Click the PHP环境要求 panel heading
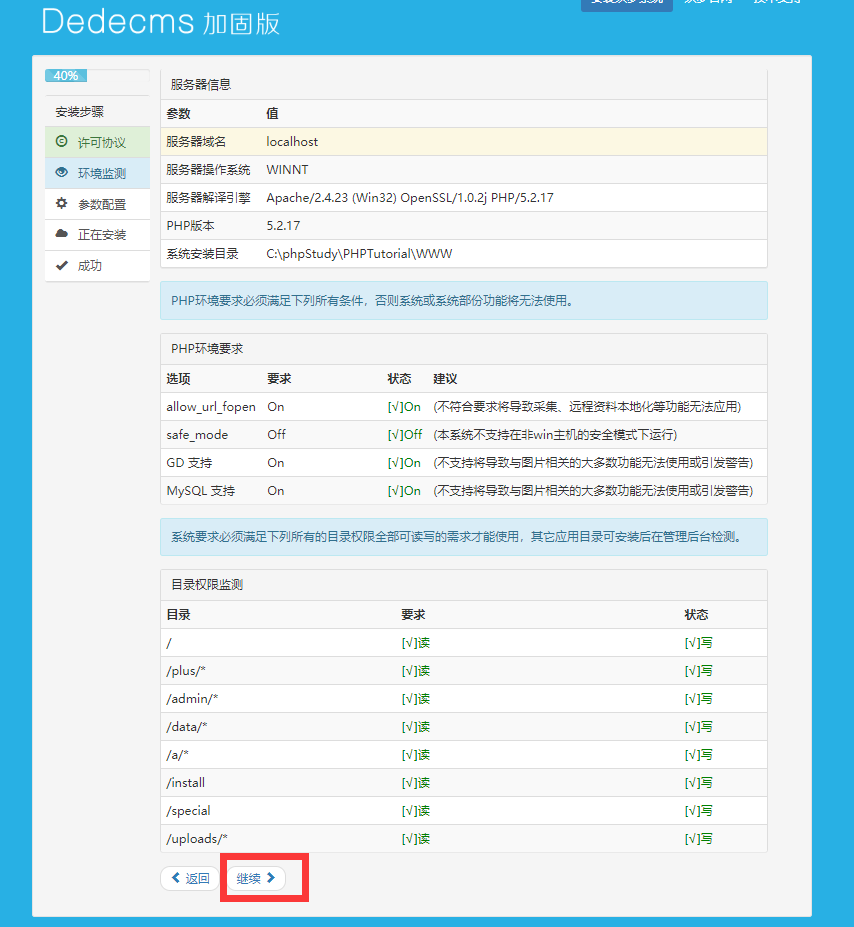The image size is (854, 927). tap(207, 349)
